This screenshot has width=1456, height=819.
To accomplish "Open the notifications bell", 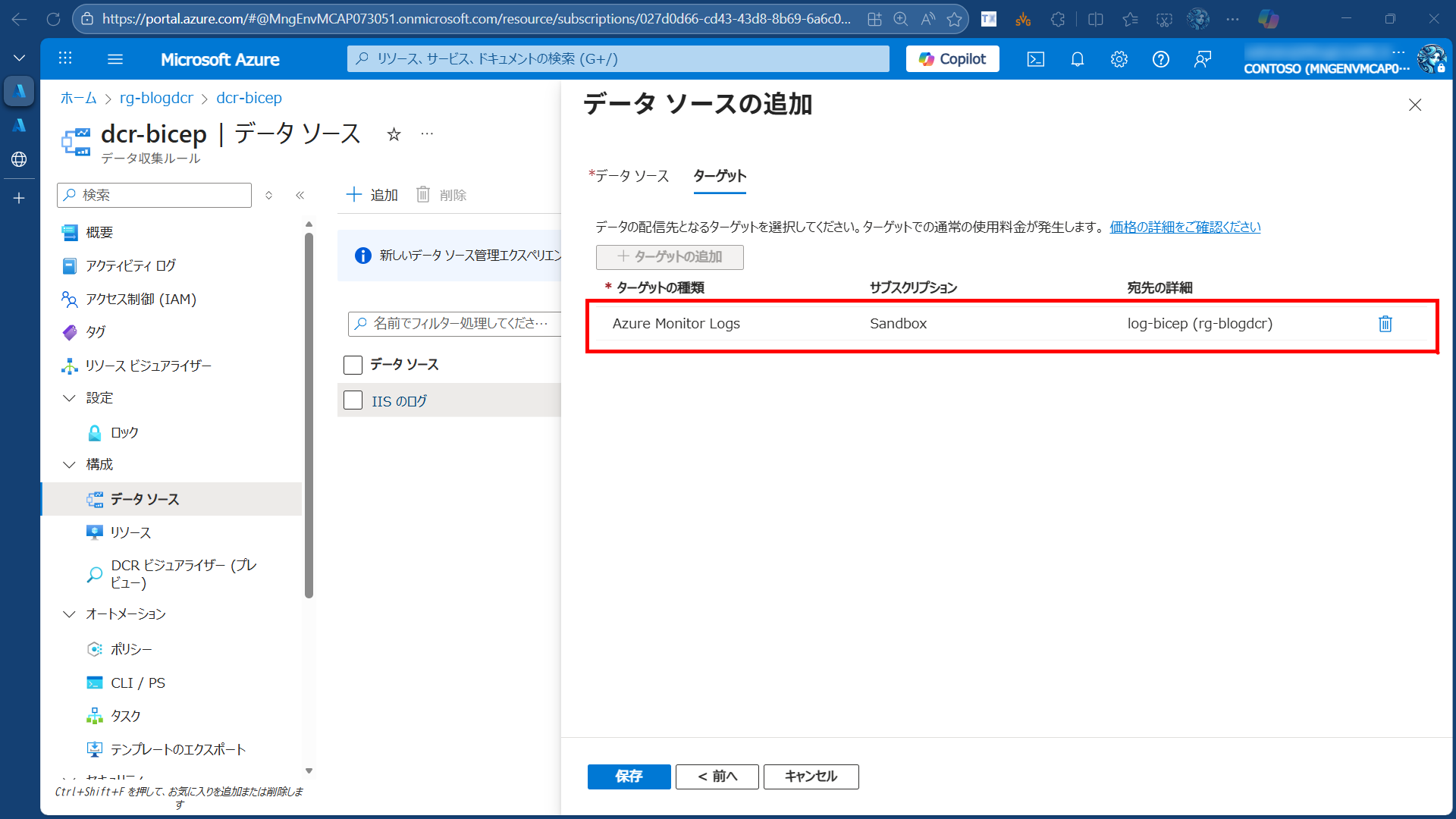I will [1077, 59].
